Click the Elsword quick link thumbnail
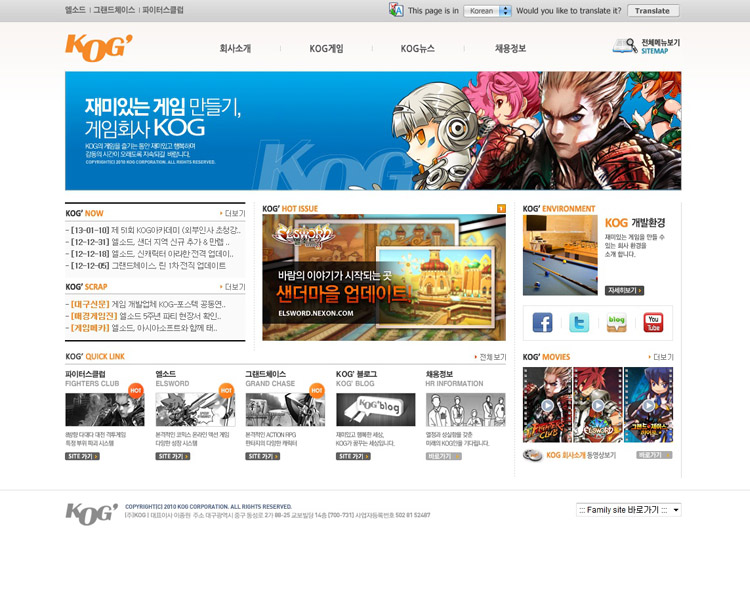The height and width of the screenshot is (595, 750). click(195, 409)
